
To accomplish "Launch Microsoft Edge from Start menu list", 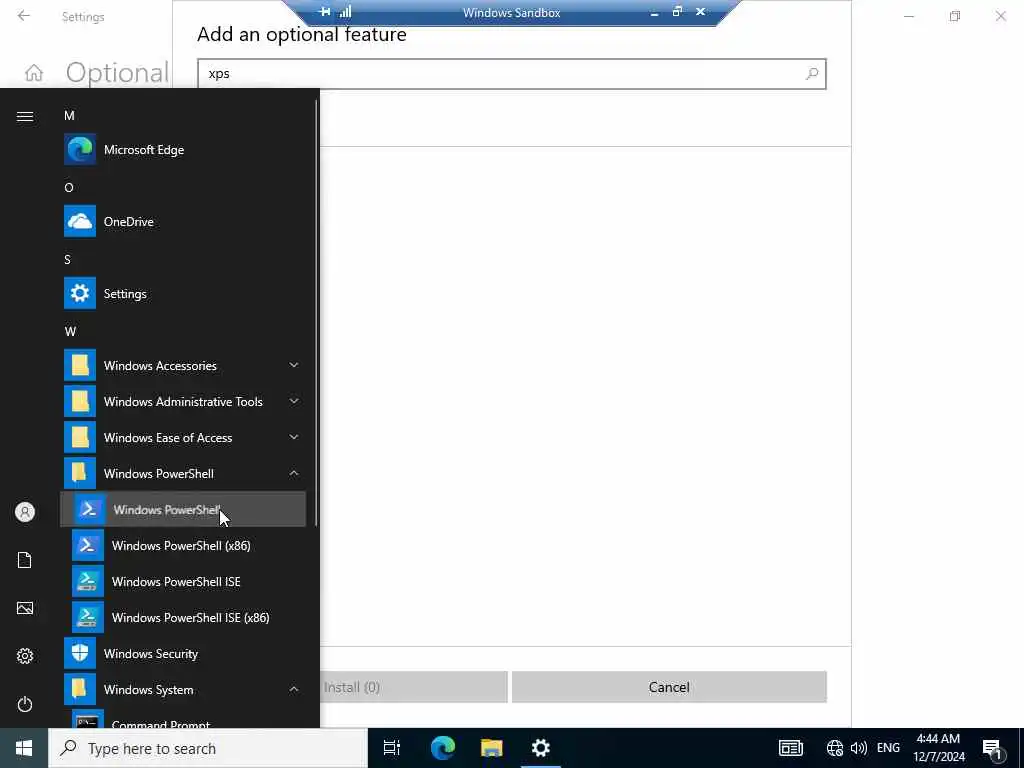I will click(183, 150).
